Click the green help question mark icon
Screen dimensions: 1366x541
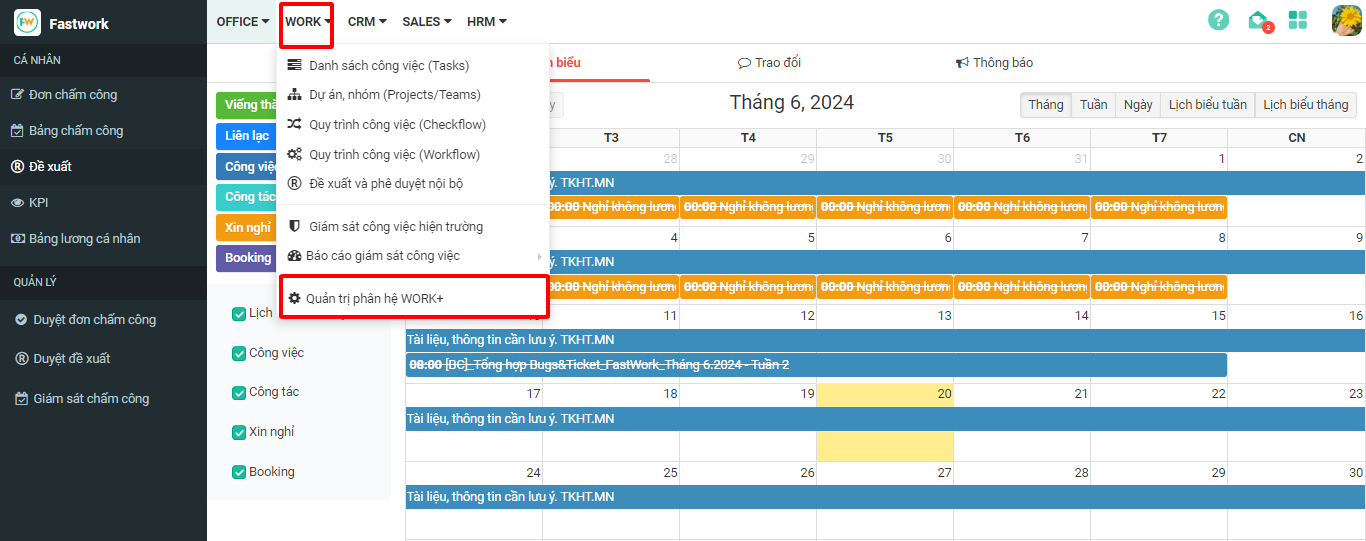click(1218, 20)
